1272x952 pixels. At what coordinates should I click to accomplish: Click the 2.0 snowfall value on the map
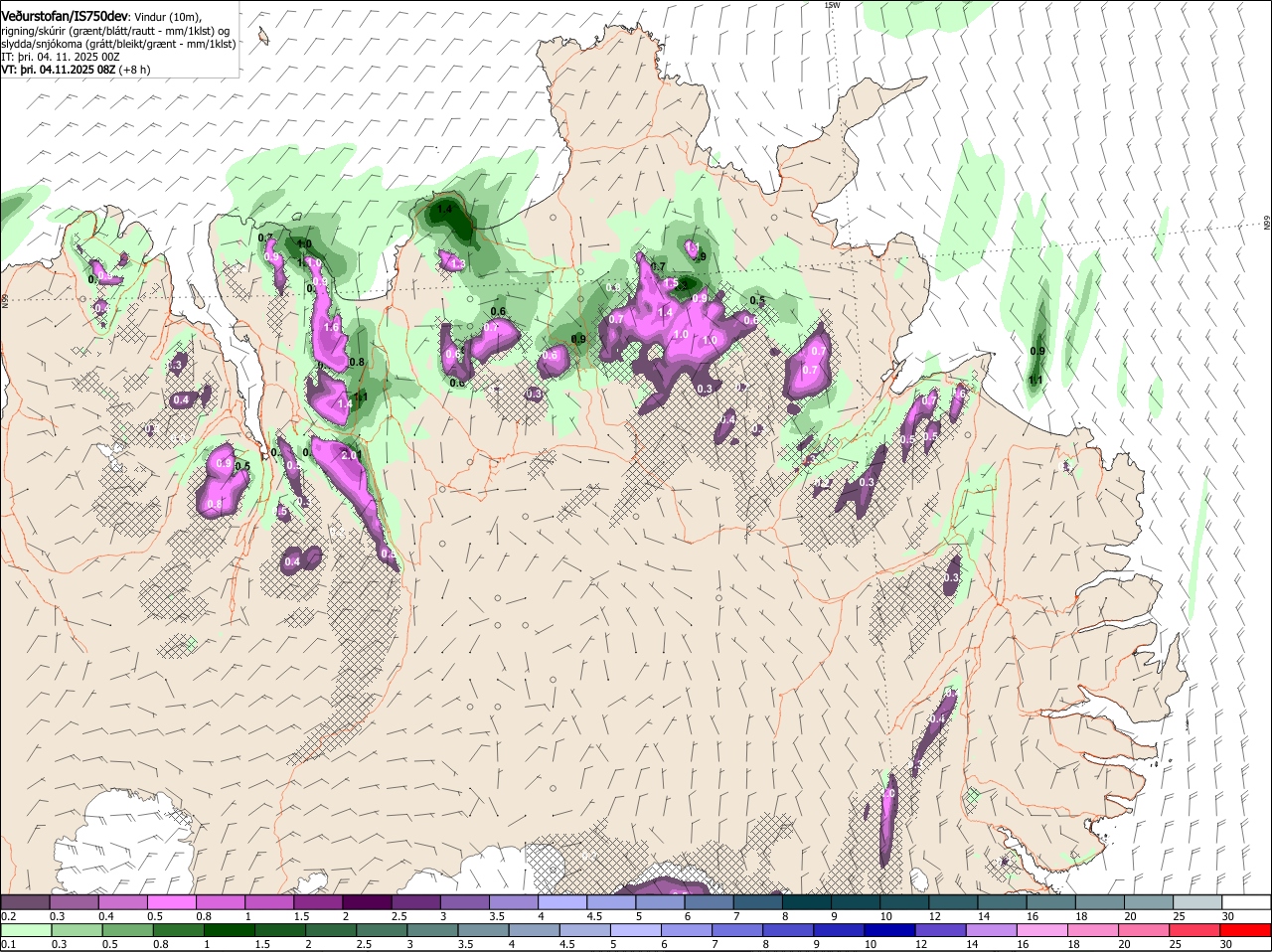[350, 455]
